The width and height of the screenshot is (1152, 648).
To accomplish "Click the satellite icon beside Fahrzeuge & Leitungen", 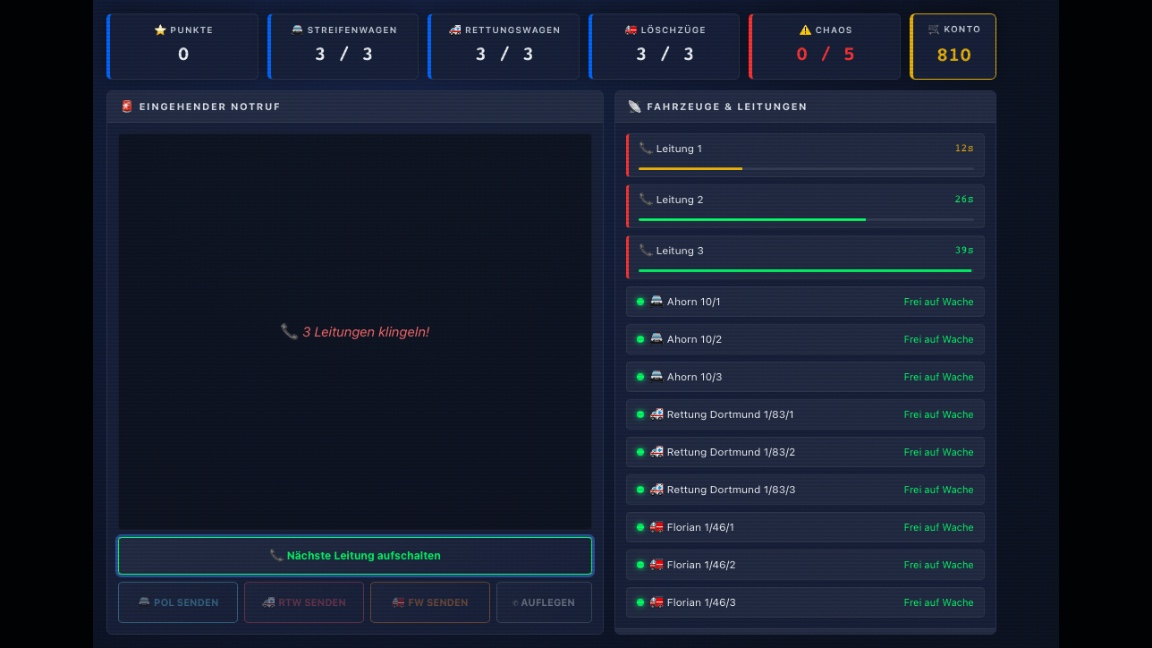I will 635,107.
